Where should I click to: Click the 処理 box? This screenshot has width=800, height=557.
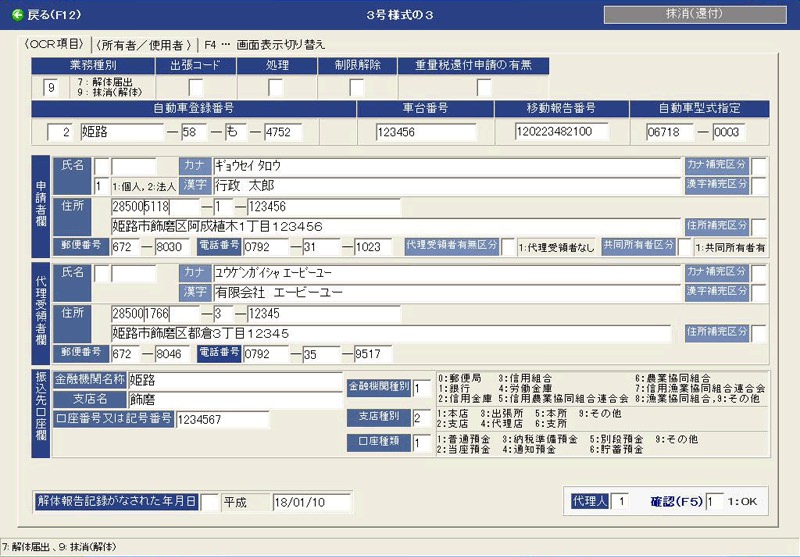tap(276, 88)
